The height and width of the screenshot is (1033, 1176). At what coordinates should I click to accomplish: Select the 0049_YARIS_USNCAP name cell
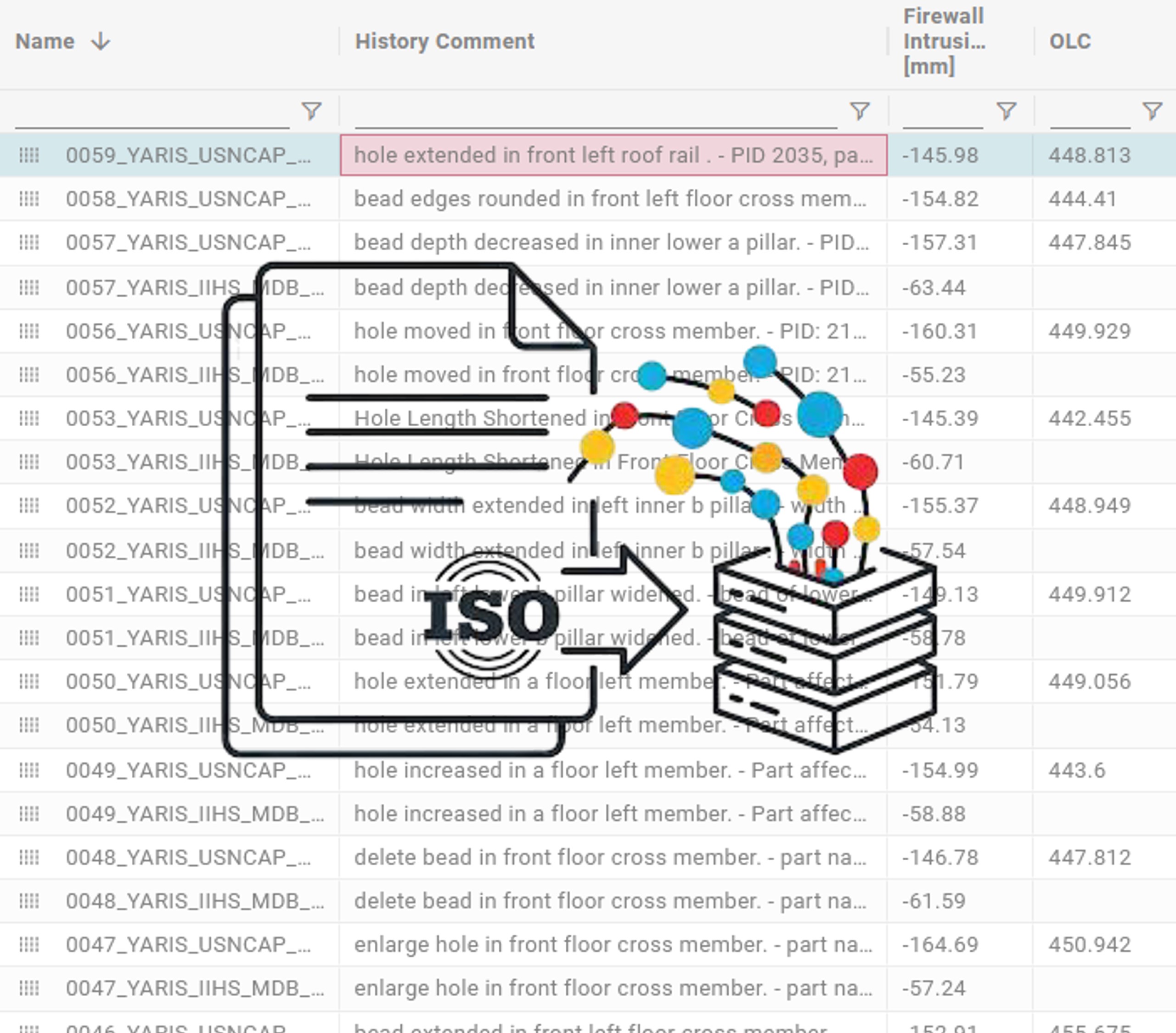(x=189, y=770)
